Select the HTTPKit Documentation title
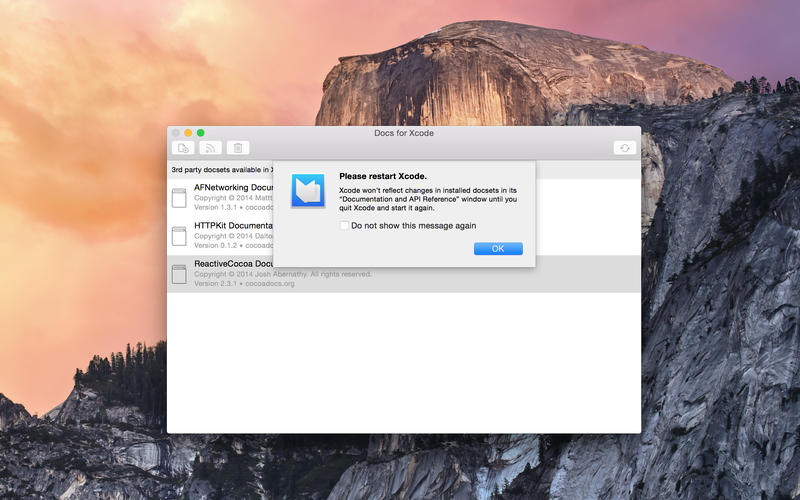Image resolution: width=800 pixels, height=500 pixels. click(x=234, y=226)
